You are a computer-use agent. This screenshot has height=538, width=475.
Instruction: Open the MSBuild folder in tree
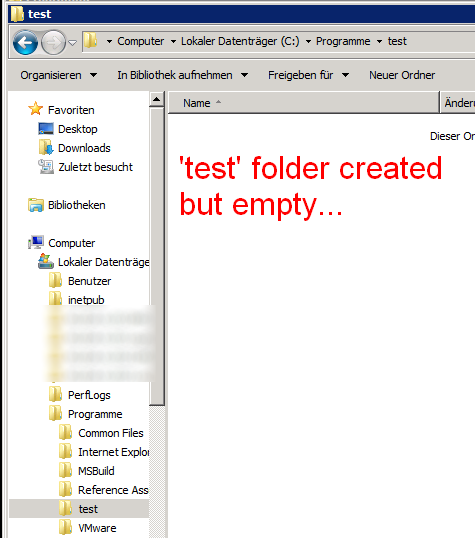click(x=96, y=471)
